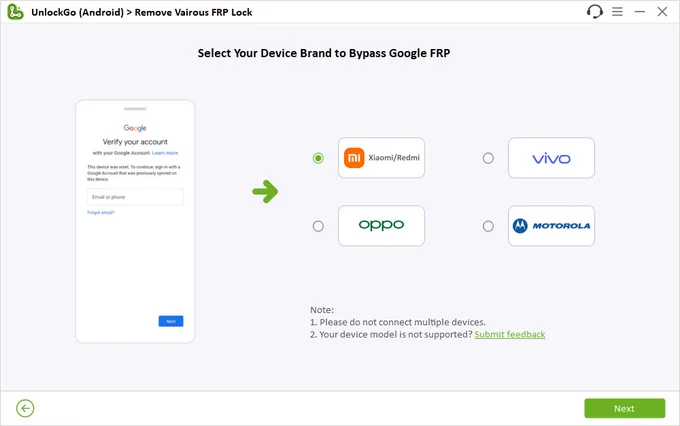Open the hamburger menu in title bar
The height and width of the screenshot is (426, 680).
pyautogui.click(x=617, y=12)
